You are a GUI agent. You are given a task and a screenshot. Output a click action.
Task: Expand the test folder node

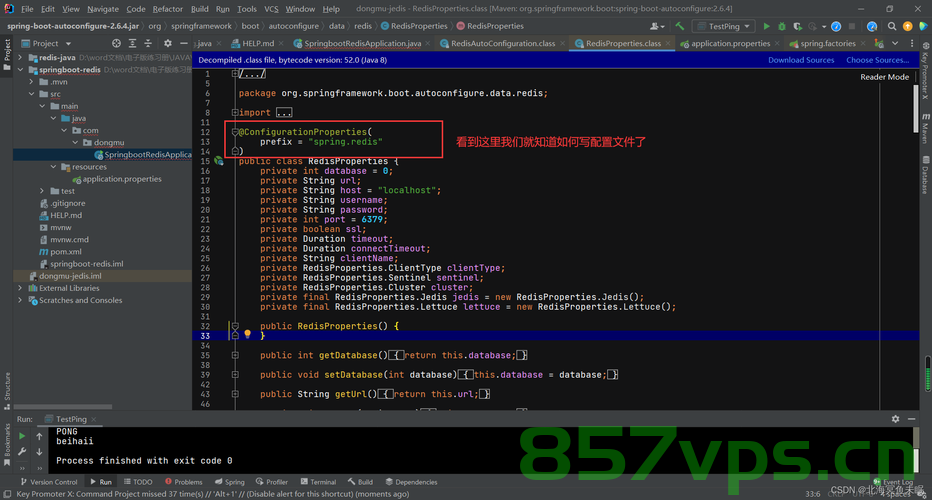(x=42, y=191)
